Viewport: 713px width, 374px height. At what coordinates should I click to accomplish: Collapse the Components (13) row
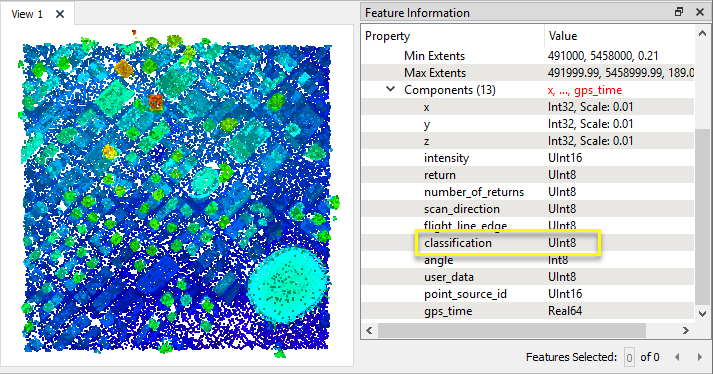click(x=391, y=89)
